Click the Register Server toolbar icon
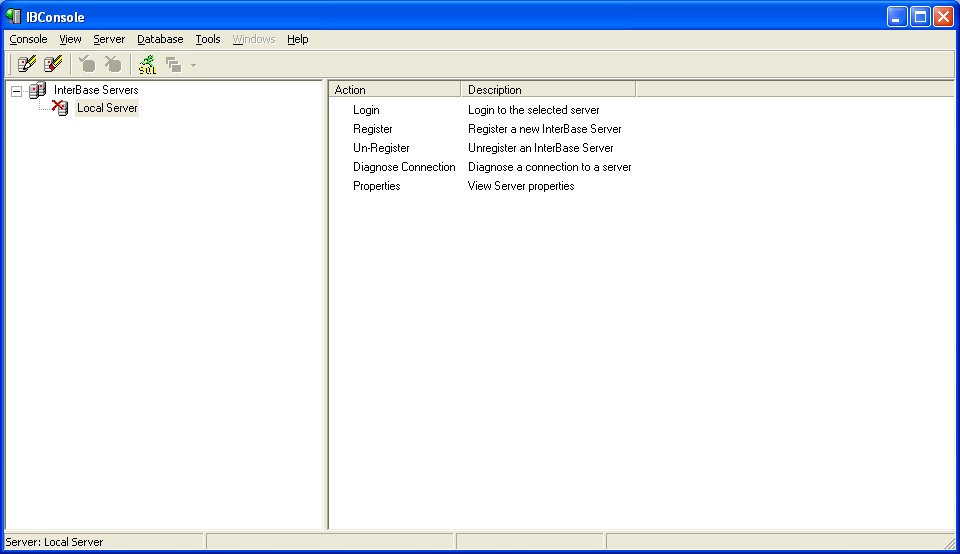The width and height of the screenshot is (960, 554). coord(27,64)
